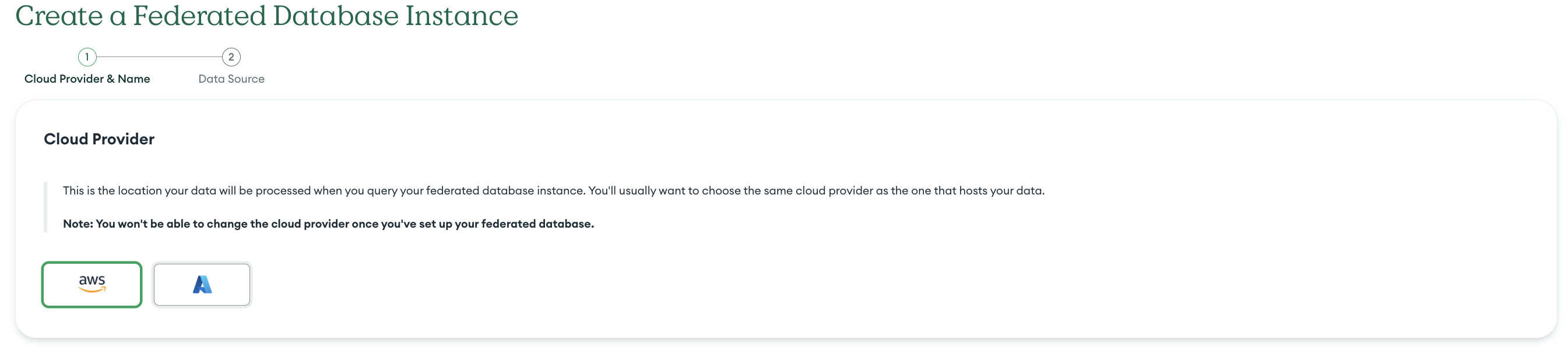
Task: Click the gray bar left of the note
Action: [x=45, y=207]
